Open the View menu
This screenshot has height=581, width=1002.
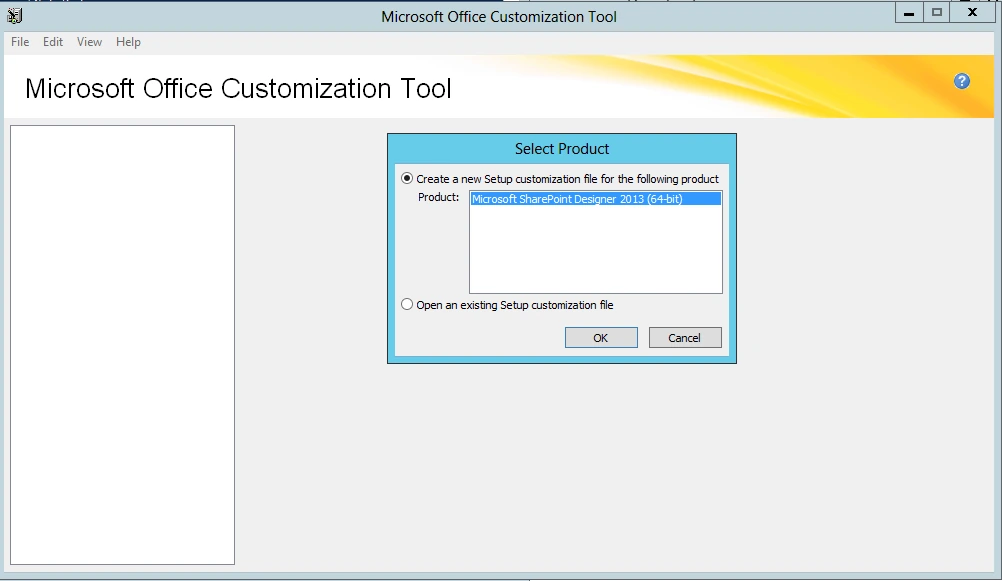click(89, 42)
